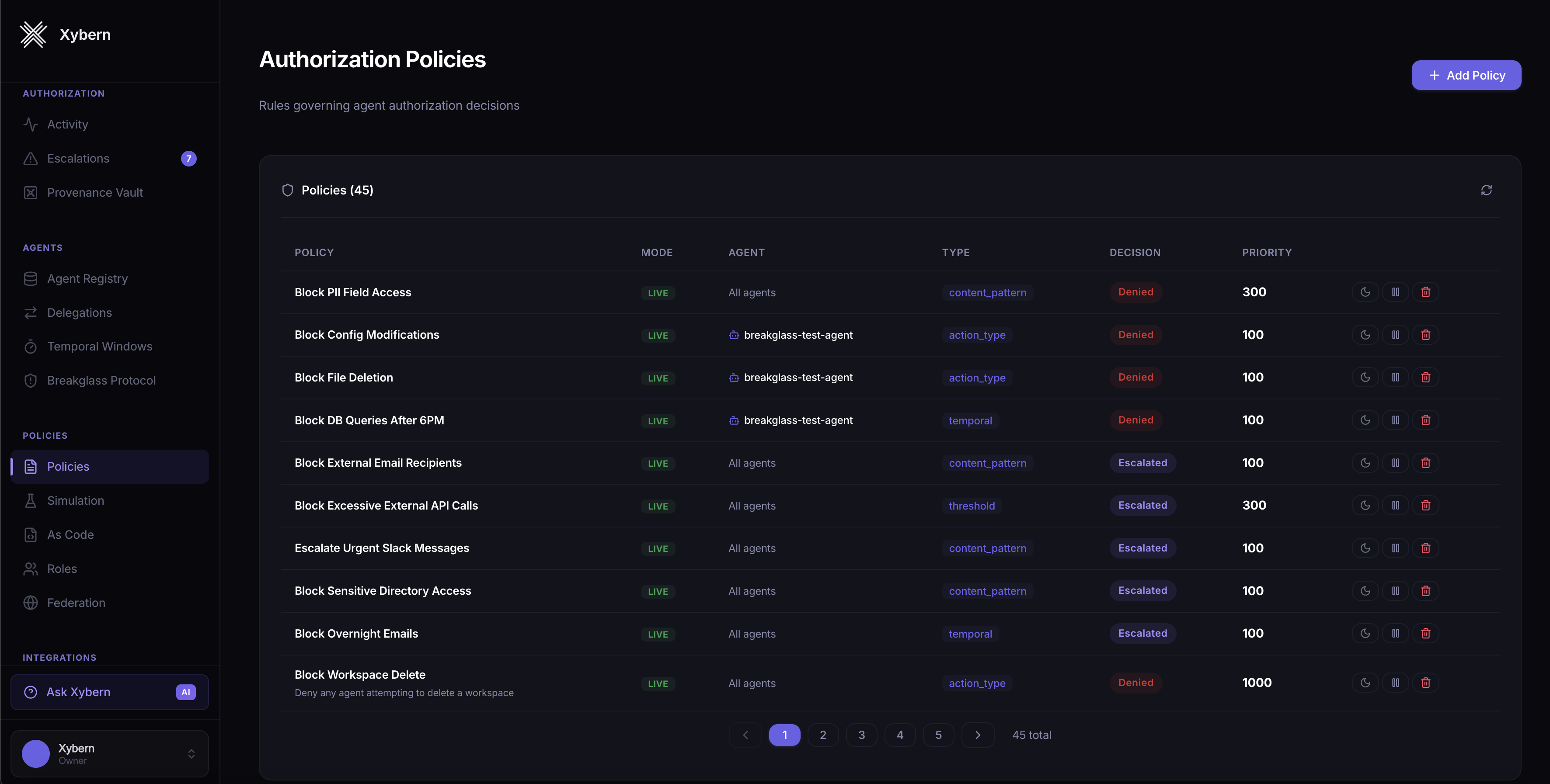Open Breakglass Protocol page
The width and height of the screenshot is (1550, 784).
pyautogui.click(x=101, y=381)
